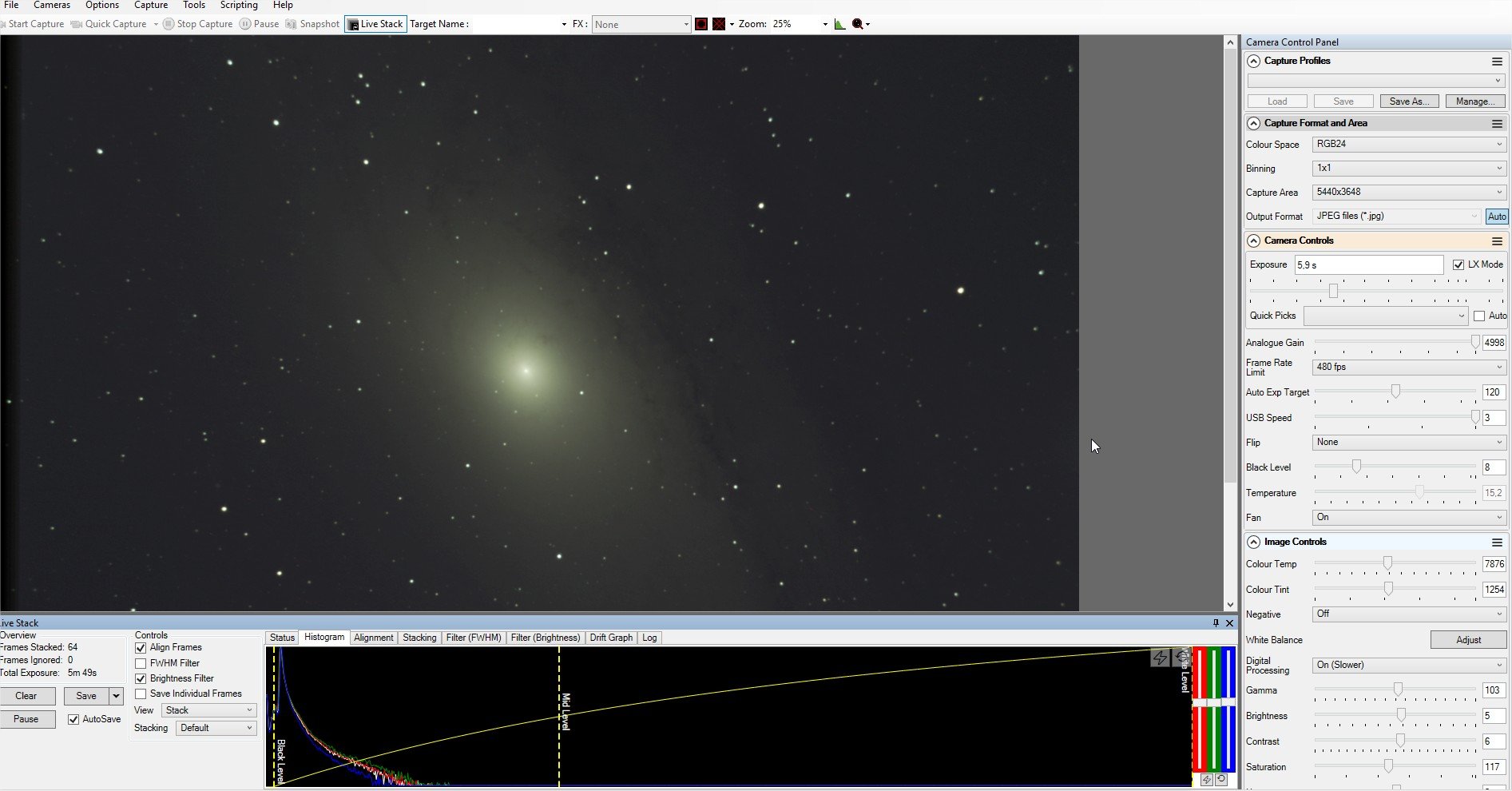Toggle the LX Mode checkbox
This screenshot has width=1512, height=791.
coord(1458,264)
